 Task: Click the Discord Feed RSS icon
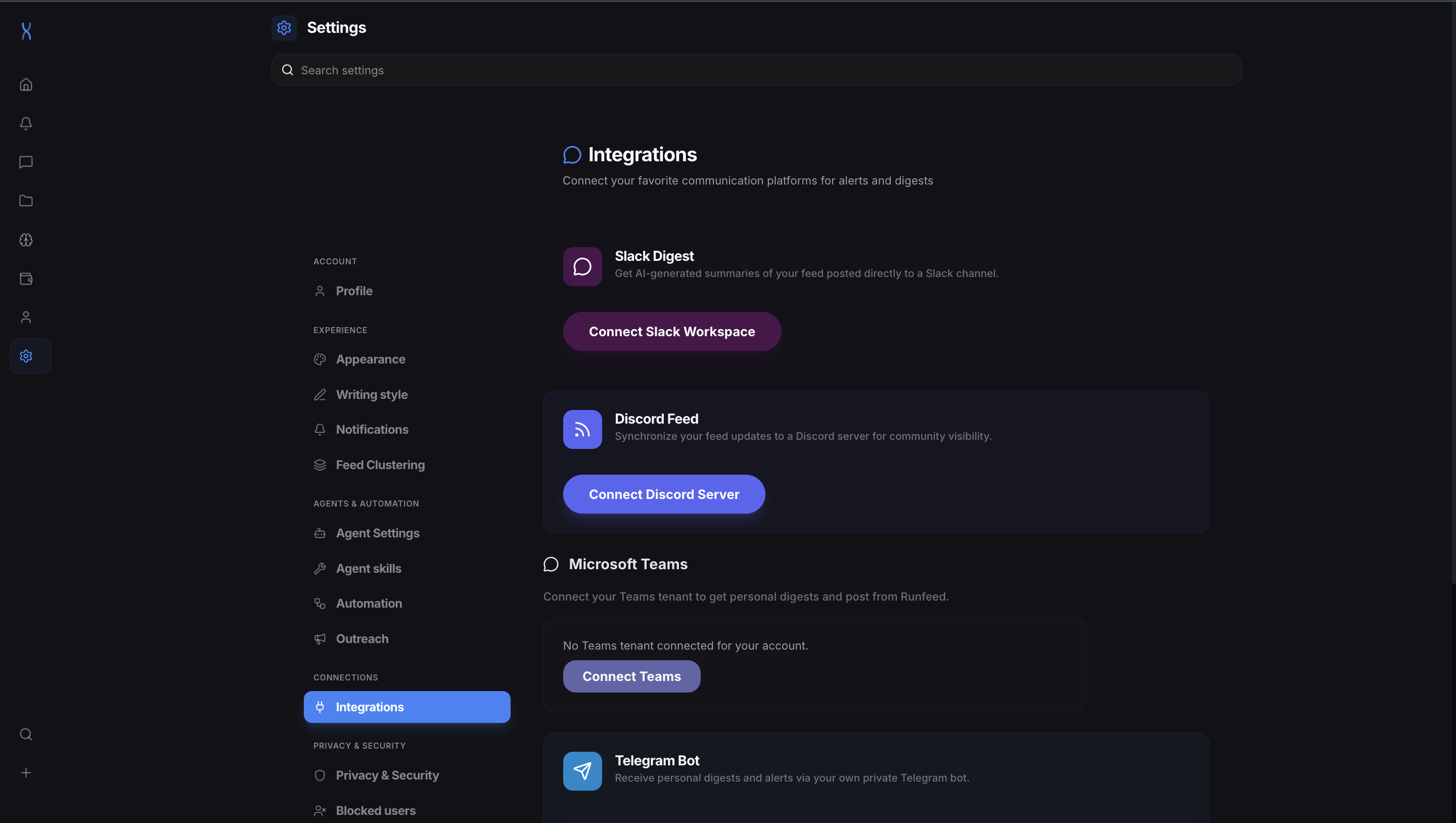point(581,429)
